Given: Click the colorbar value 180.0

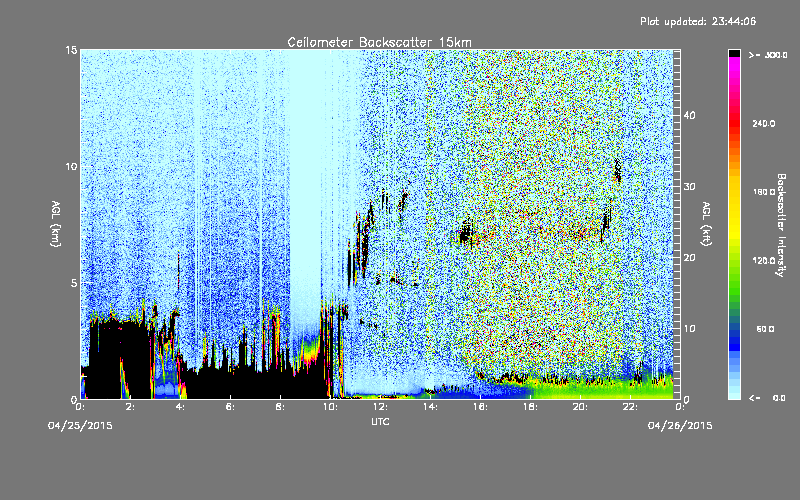Looking at the screenshot, I should pyautogui.click(x=764, y=192).
